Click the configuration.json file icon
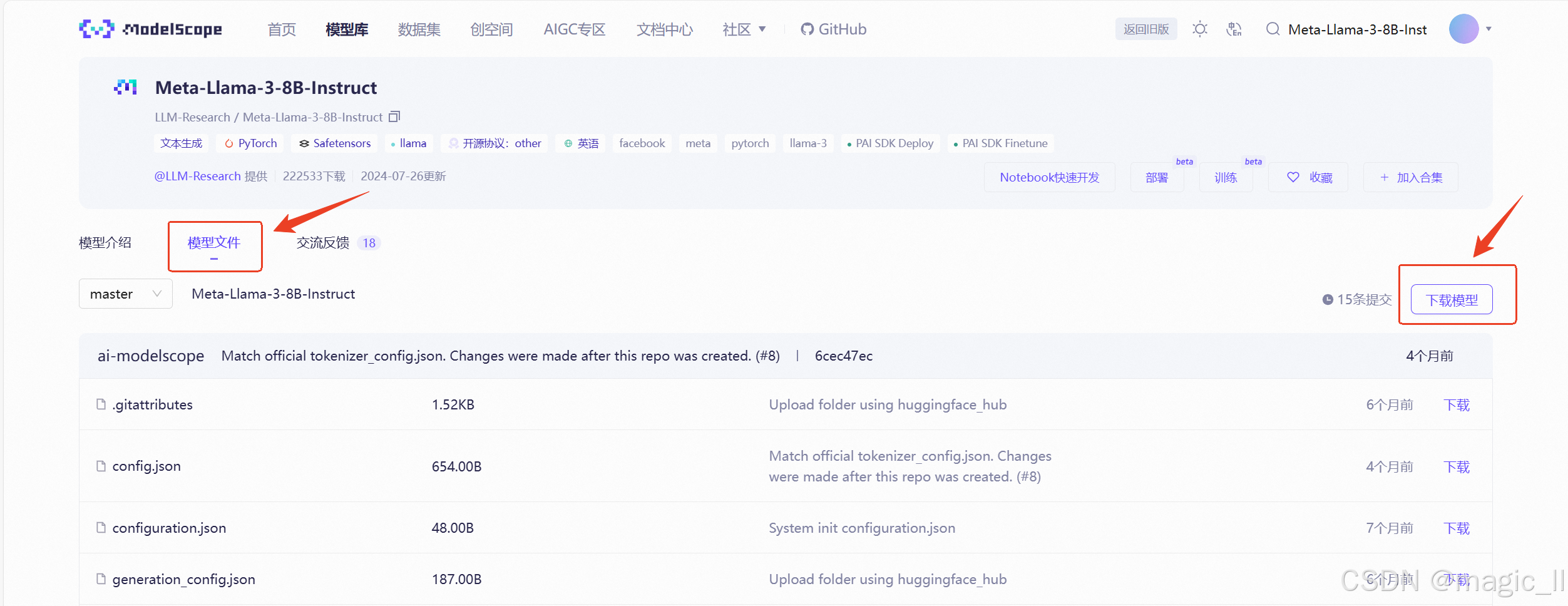The height and width of the screenshot is (606, 1568). point(101,528)
